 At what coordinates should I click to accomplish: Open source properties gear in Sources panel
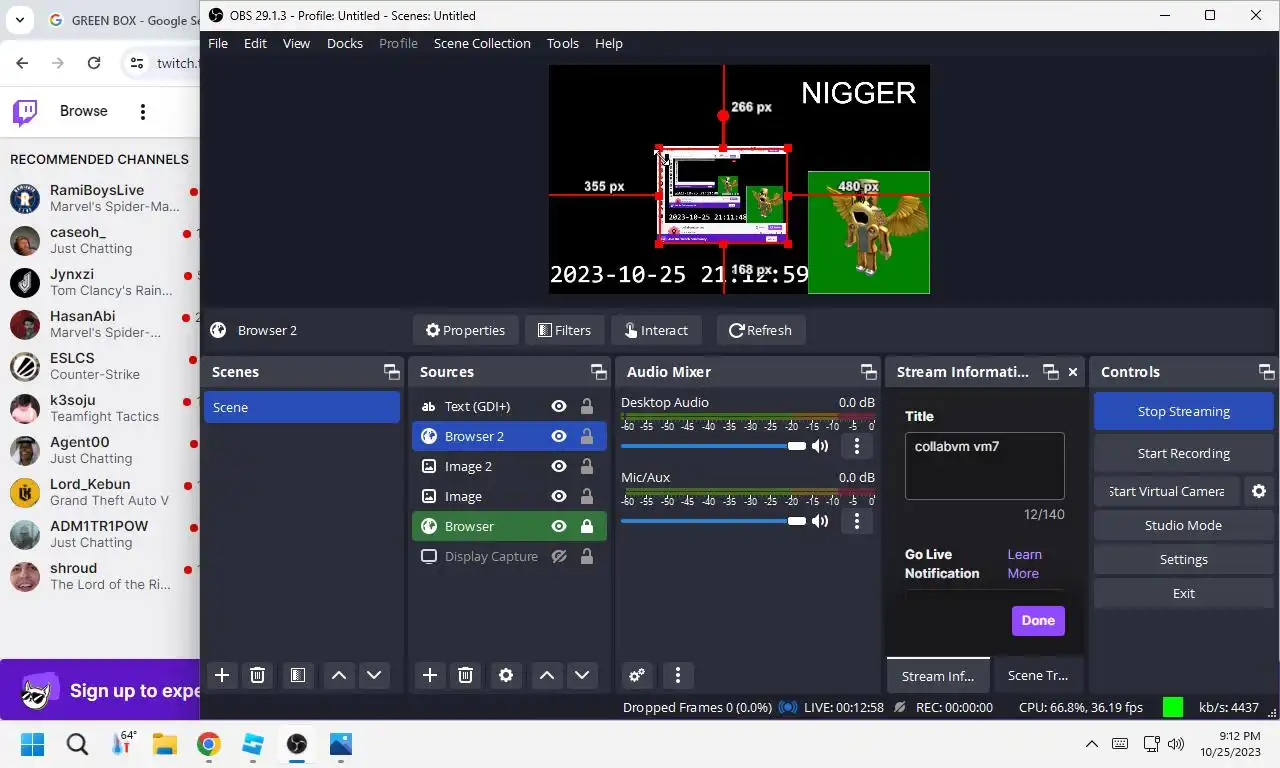coord(506,675)
